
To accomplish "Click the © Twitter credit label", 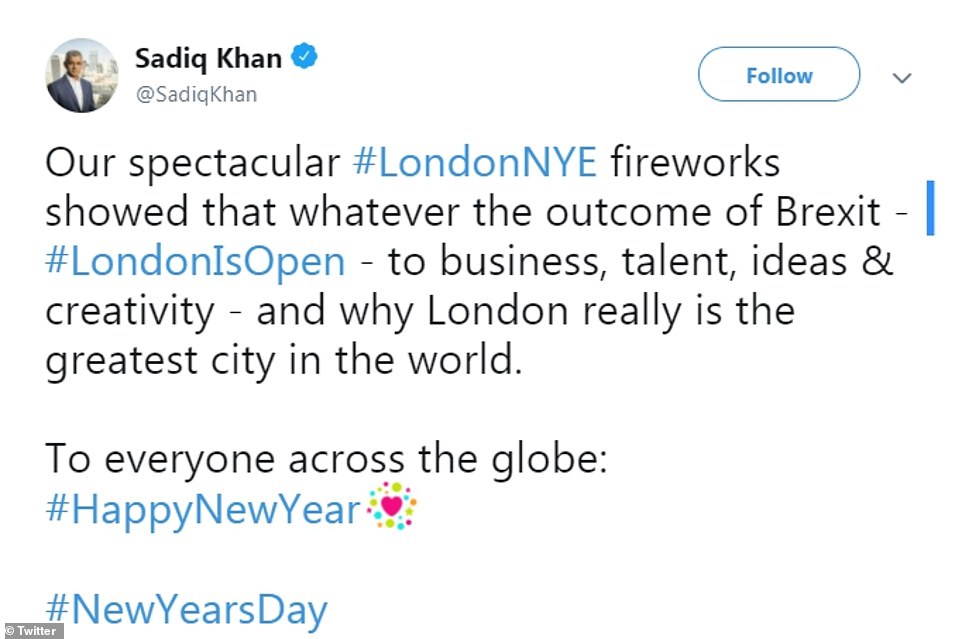I will tap(32, 630).
